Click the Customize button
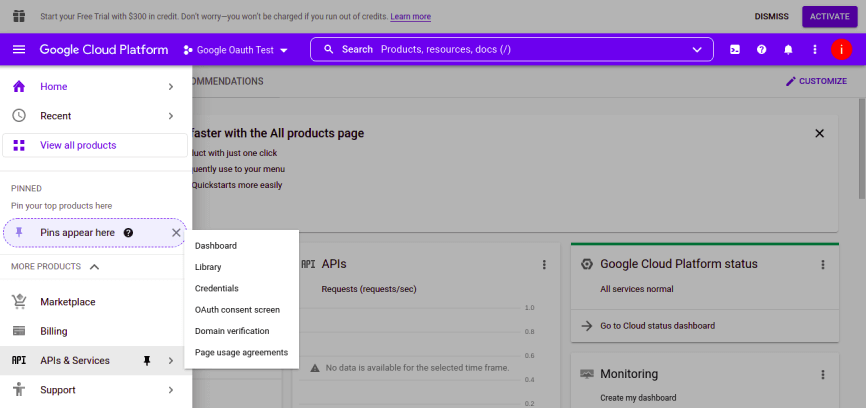The height and width of the screenshot is (408, 866). click(816, 81)
